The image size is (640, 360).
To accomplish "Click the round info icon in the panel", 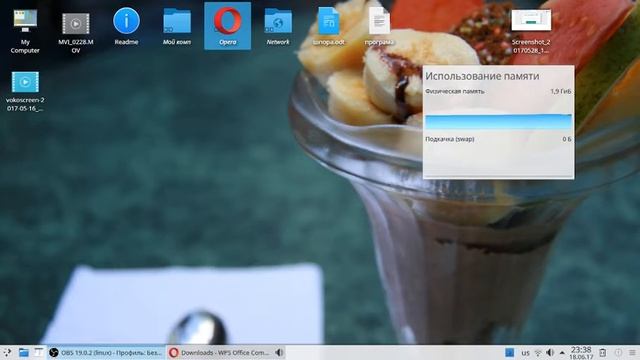I will [618, 353].
